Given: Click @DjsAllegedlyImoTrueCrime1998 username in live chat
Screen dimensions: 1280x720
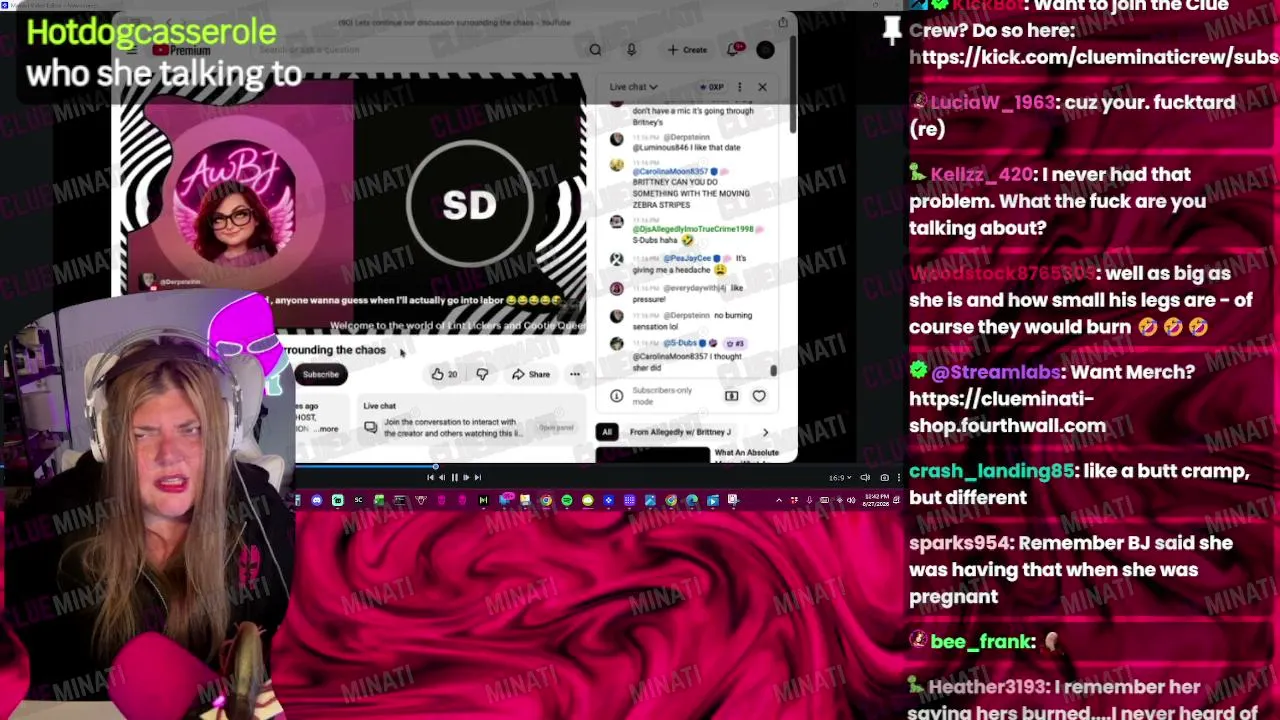Looking at the screenshot, I should click(x=693, y=229).
